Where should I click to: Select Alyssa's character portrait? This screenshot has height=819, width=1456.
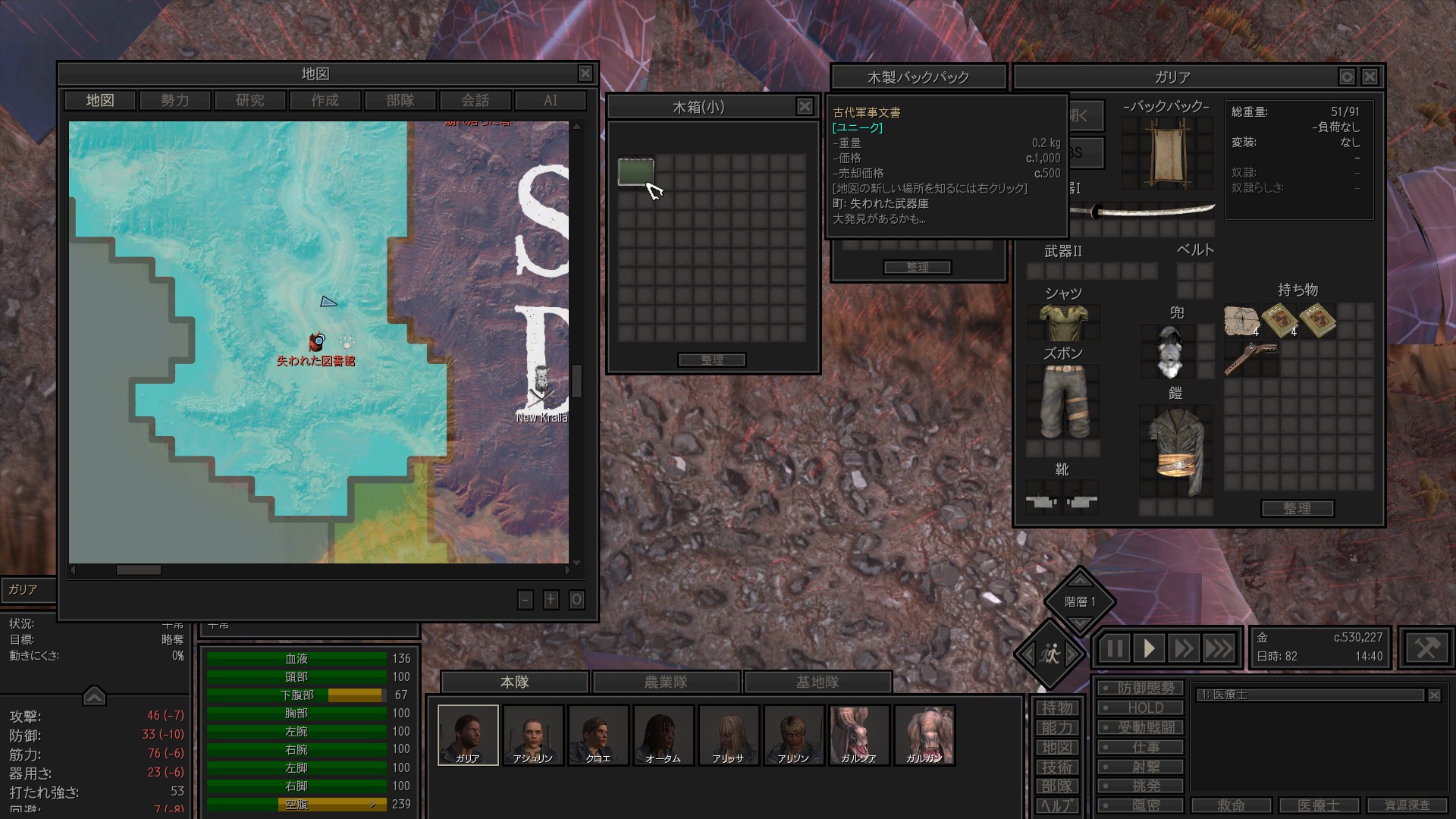click(729, 735)
